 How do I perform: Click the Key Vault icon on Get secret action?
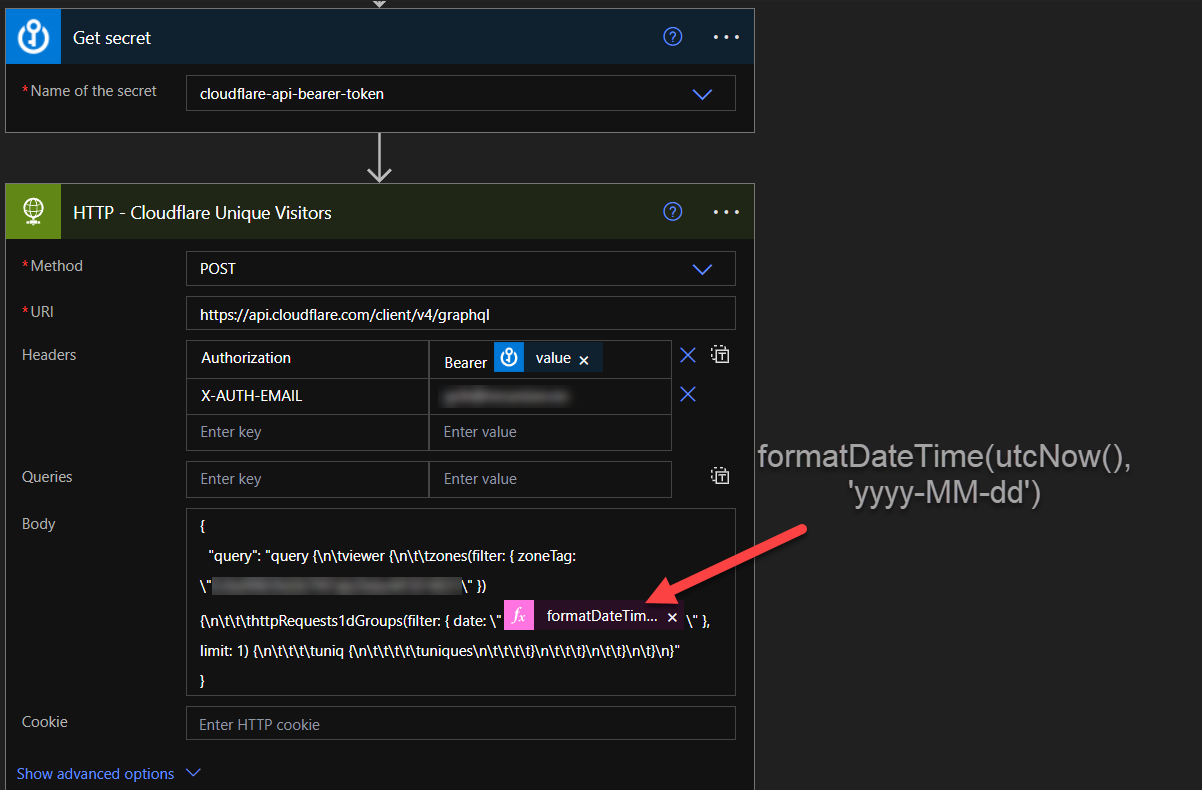pyautogui.click(x=32, y=36)
